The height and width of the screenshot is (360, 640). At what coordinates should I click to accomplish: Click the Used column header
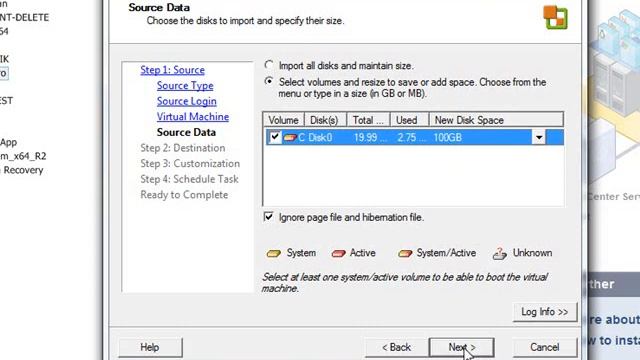(409, 120)
